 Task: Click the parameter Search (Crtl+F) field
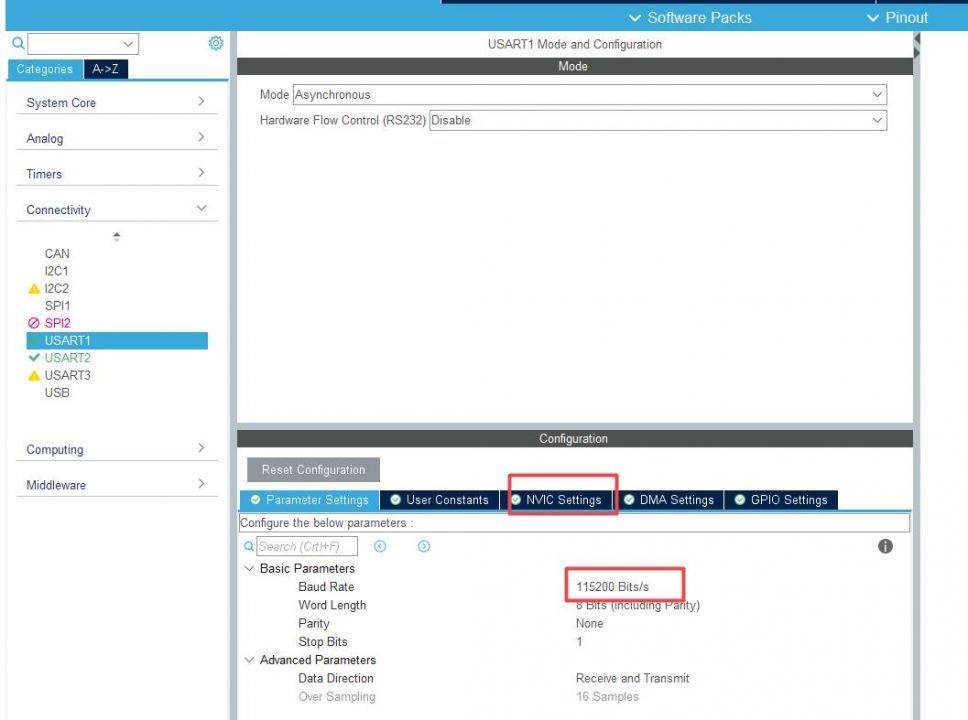point(307,546)
